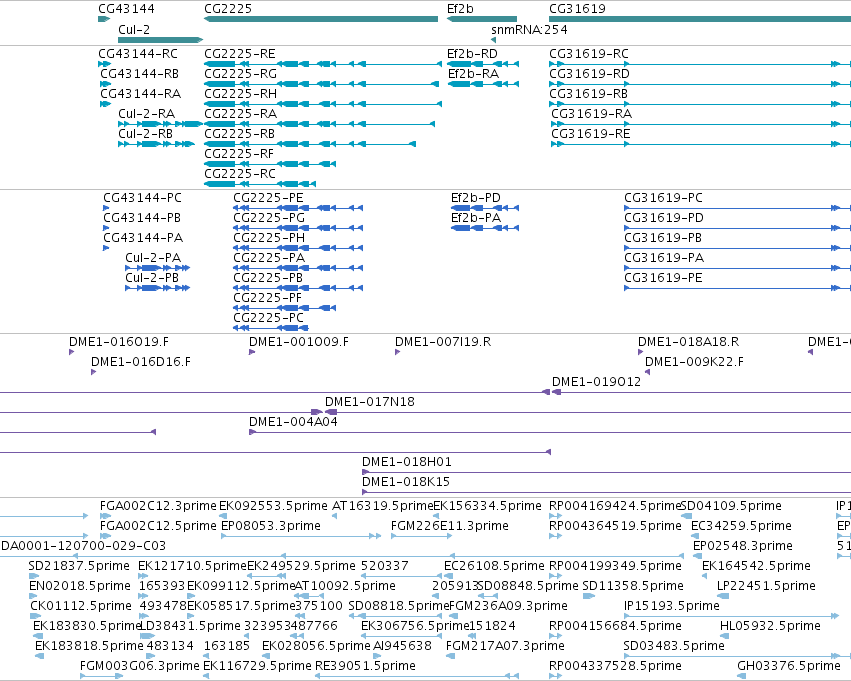
Task: Click protein Ef2b-PD label
Action: click(x=476, y=198)
